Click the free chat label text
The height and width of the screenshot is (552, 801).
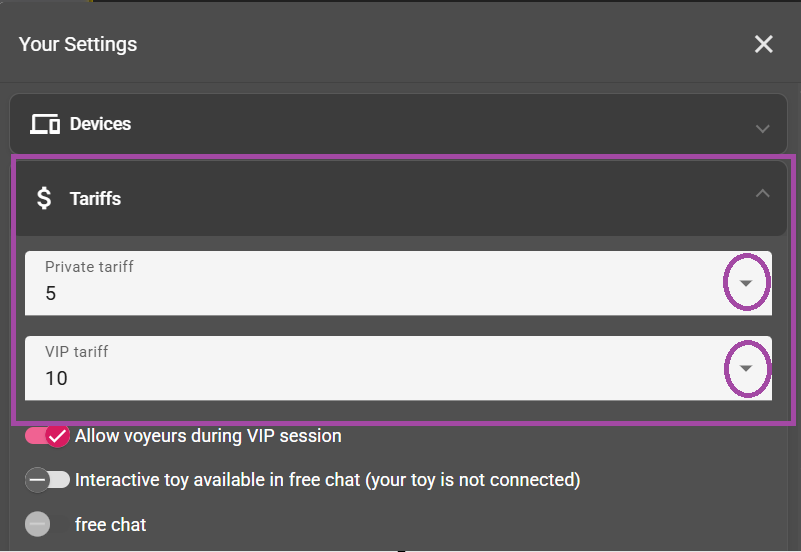click(x=110, y=524)
